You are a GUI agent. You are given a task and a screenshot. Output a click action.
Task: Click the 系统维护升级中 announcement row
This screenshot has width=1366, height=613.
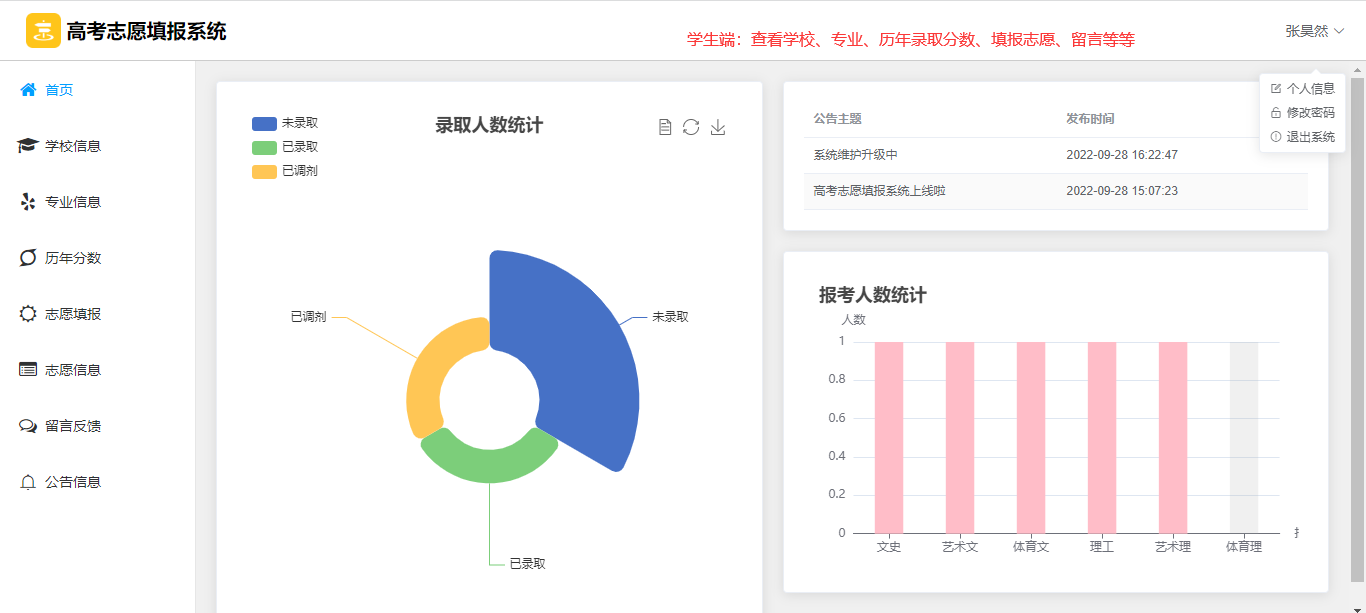point(856,155)
